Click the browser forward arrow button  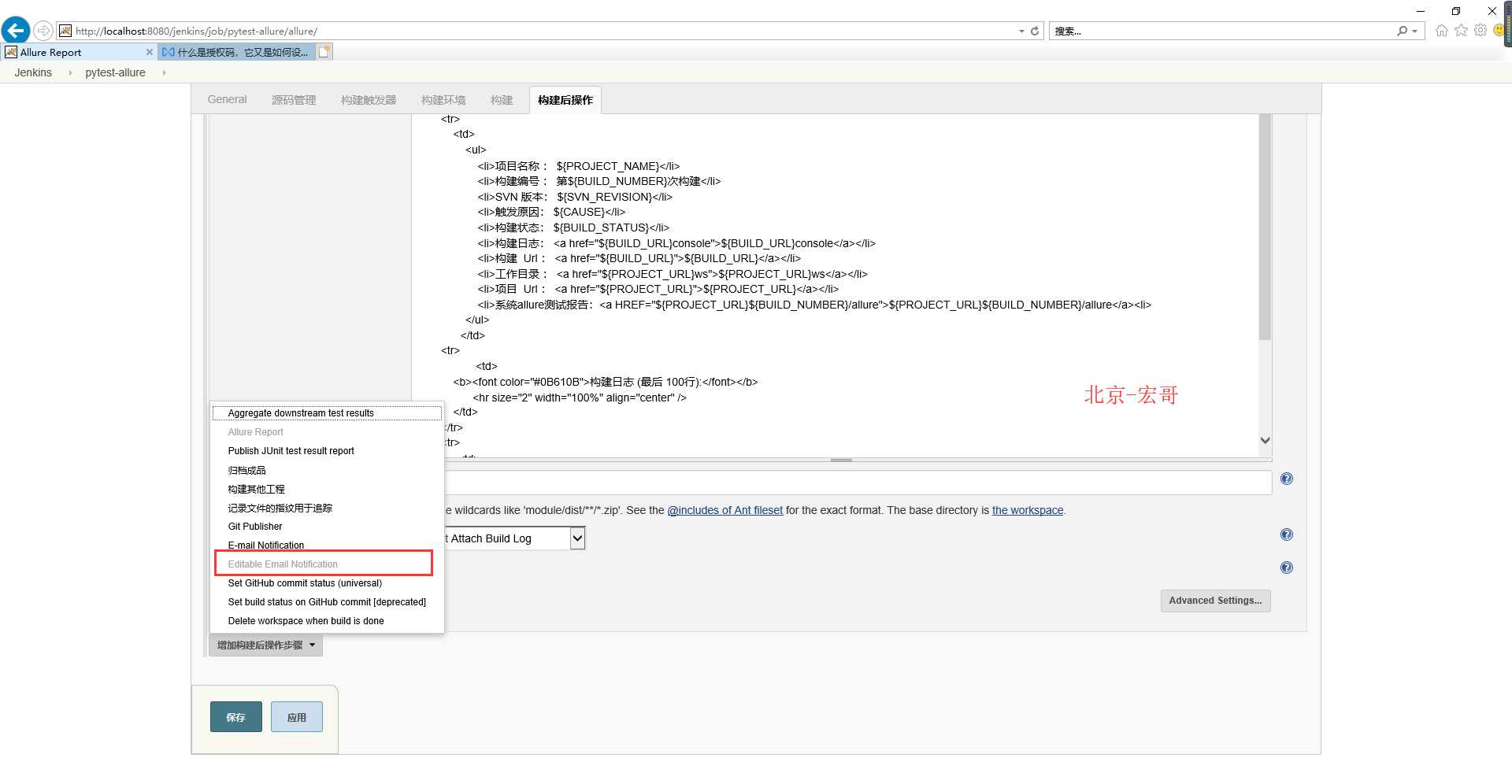pos(43,31)
